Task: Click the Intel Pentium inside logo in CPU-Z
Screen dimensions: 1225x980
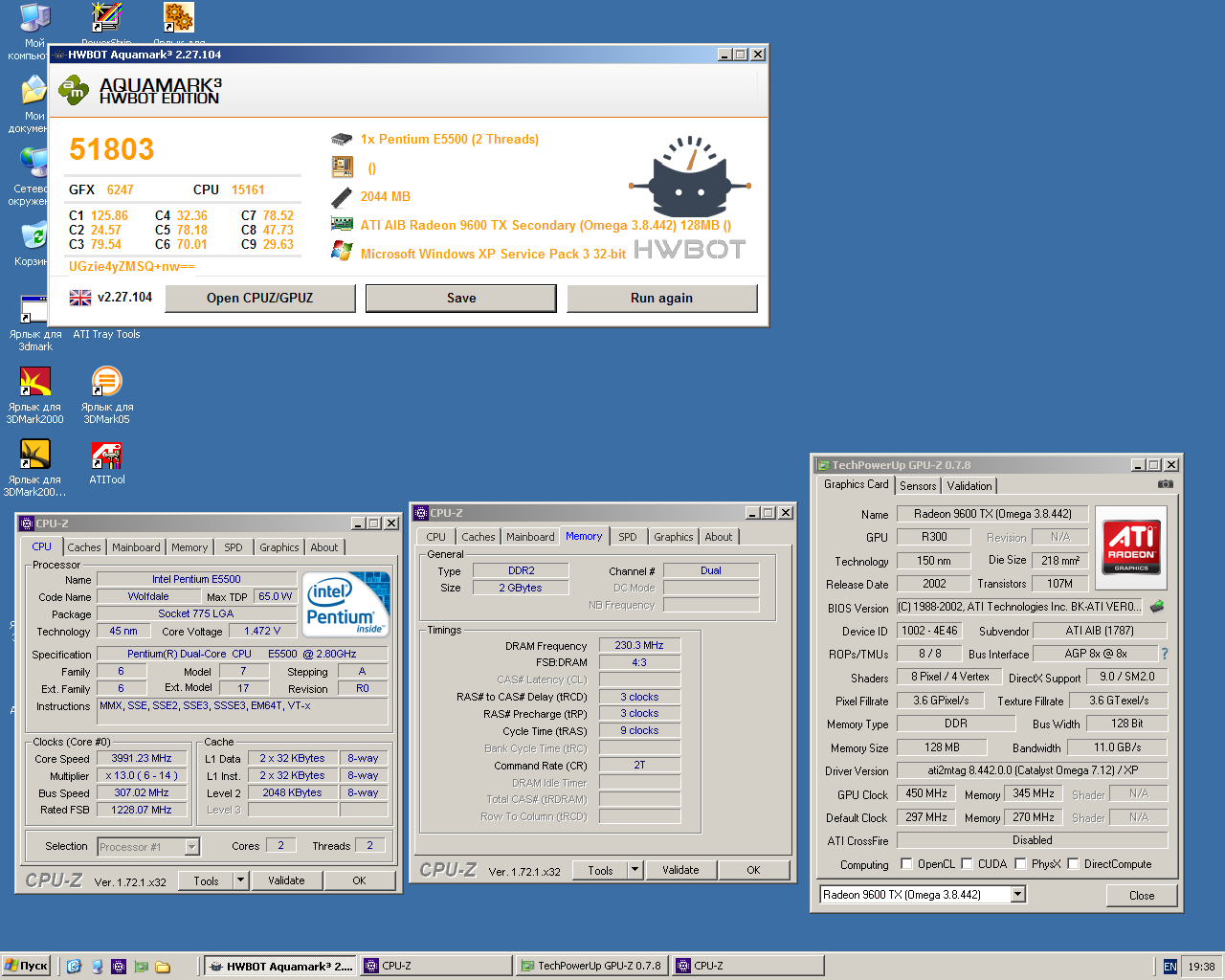Action: (345, 607)
